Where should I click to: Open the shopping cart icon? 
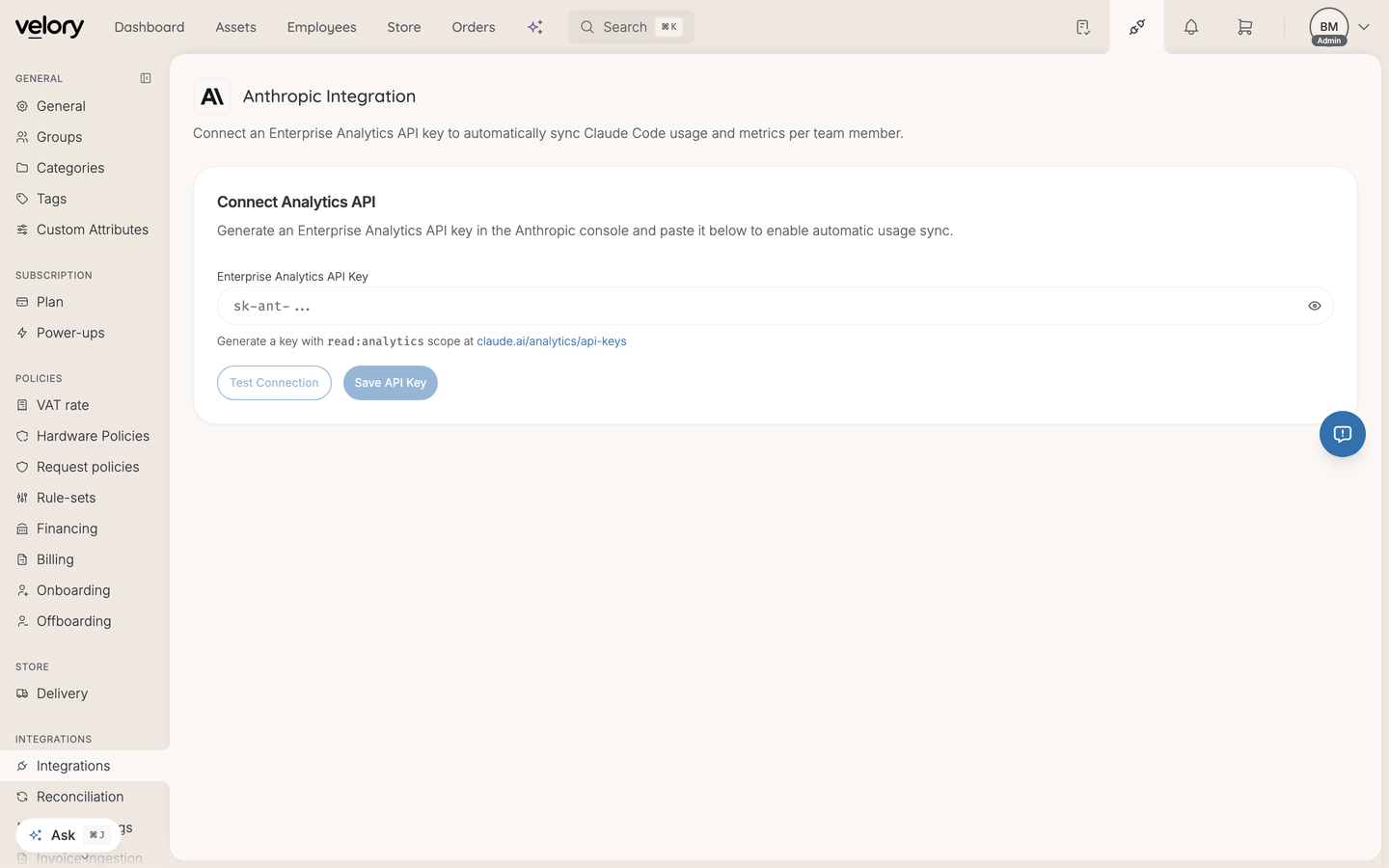(x=1245, y=27)
